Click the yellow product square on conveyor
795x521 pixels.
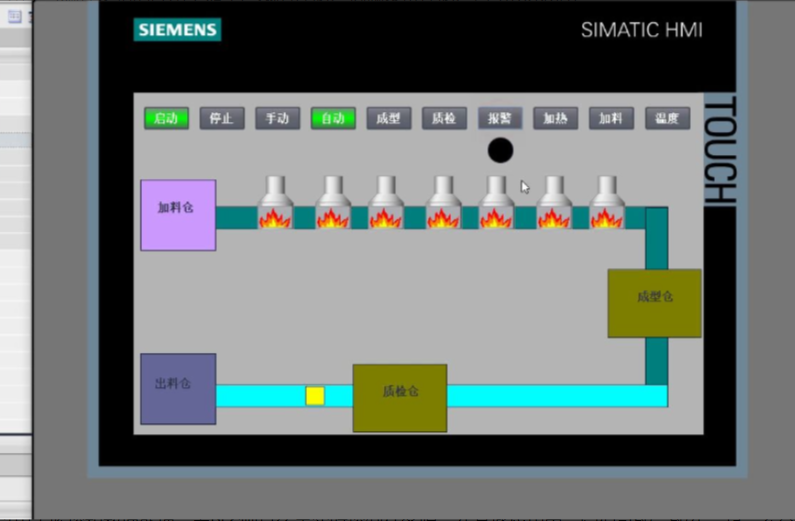pyautogui.click(x=315, y=396)
